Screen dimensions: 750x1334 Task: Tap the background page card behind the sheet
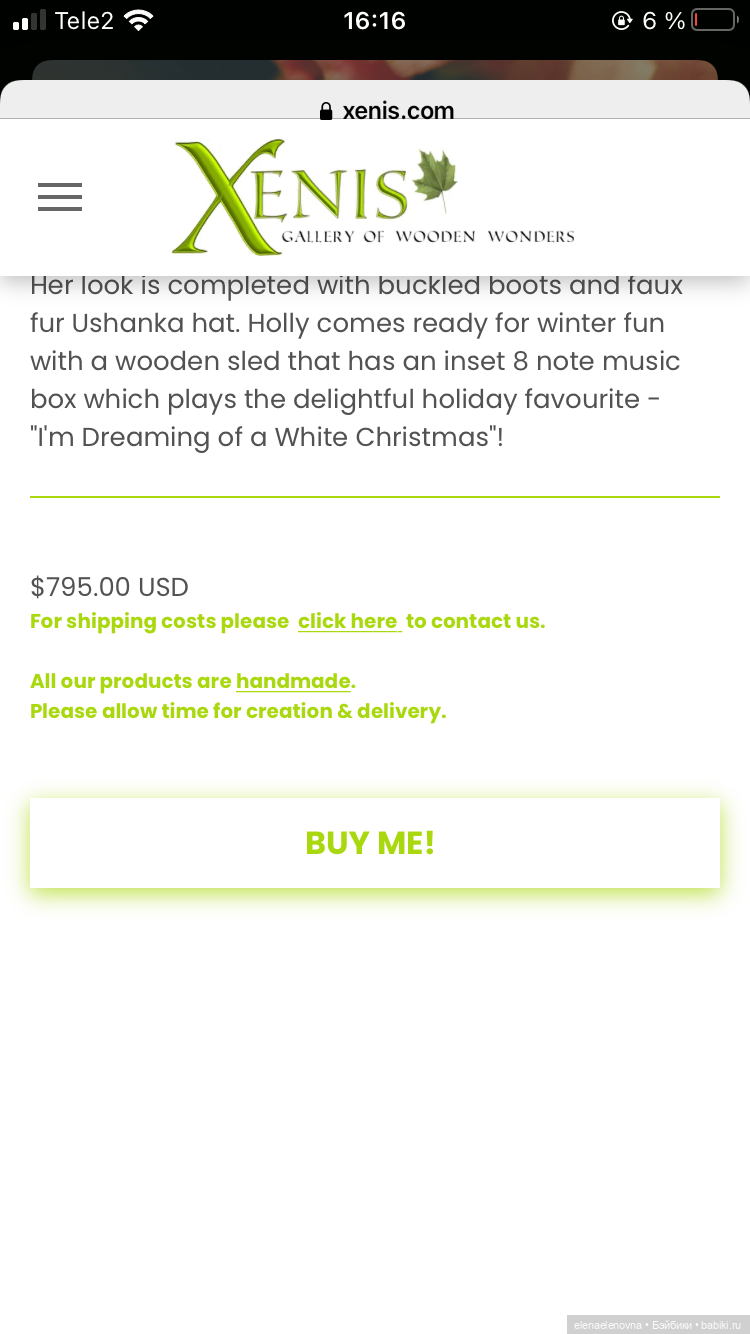click(375, 70)
